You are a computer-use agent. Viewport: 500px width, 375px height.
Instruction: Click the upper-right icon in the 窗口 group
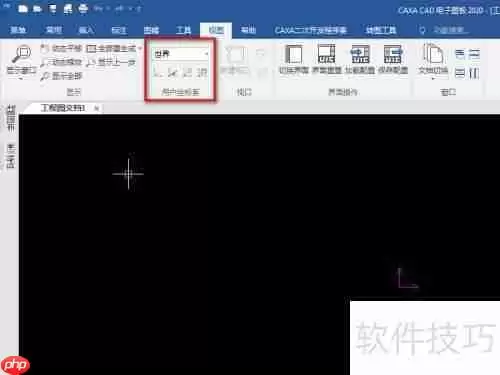click(474, 54)
